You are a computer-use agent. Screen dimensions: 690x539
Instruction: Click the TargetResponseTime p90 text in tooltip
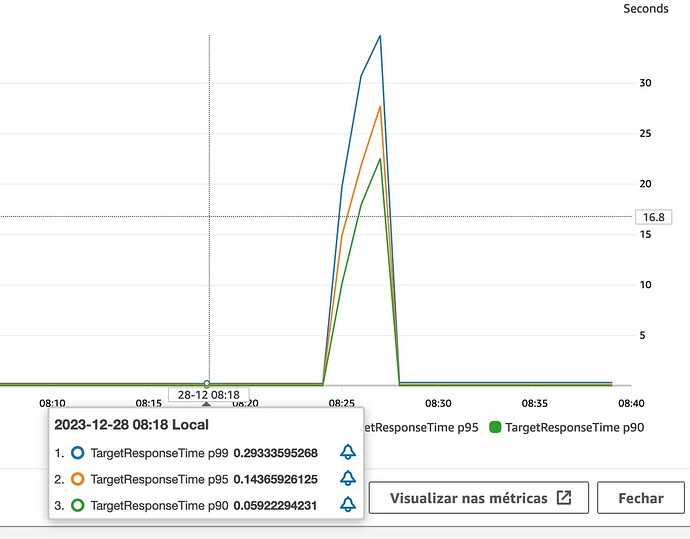tap(159, 506)
